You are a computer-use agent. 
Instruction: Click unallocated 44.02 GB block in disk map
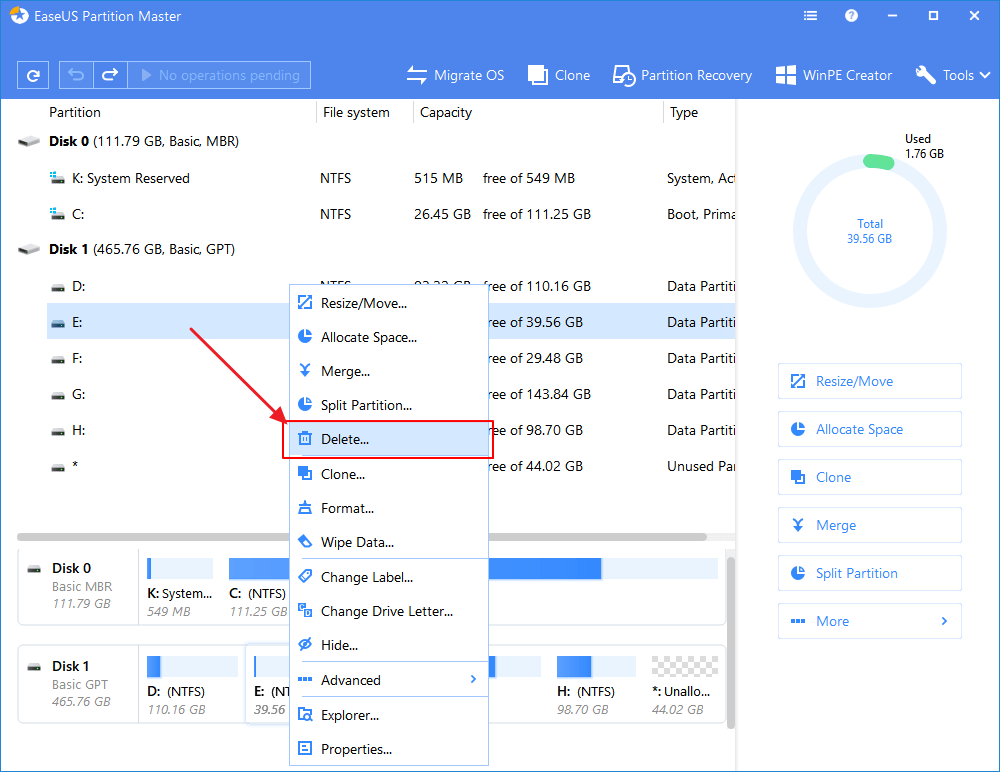point(684,686)
